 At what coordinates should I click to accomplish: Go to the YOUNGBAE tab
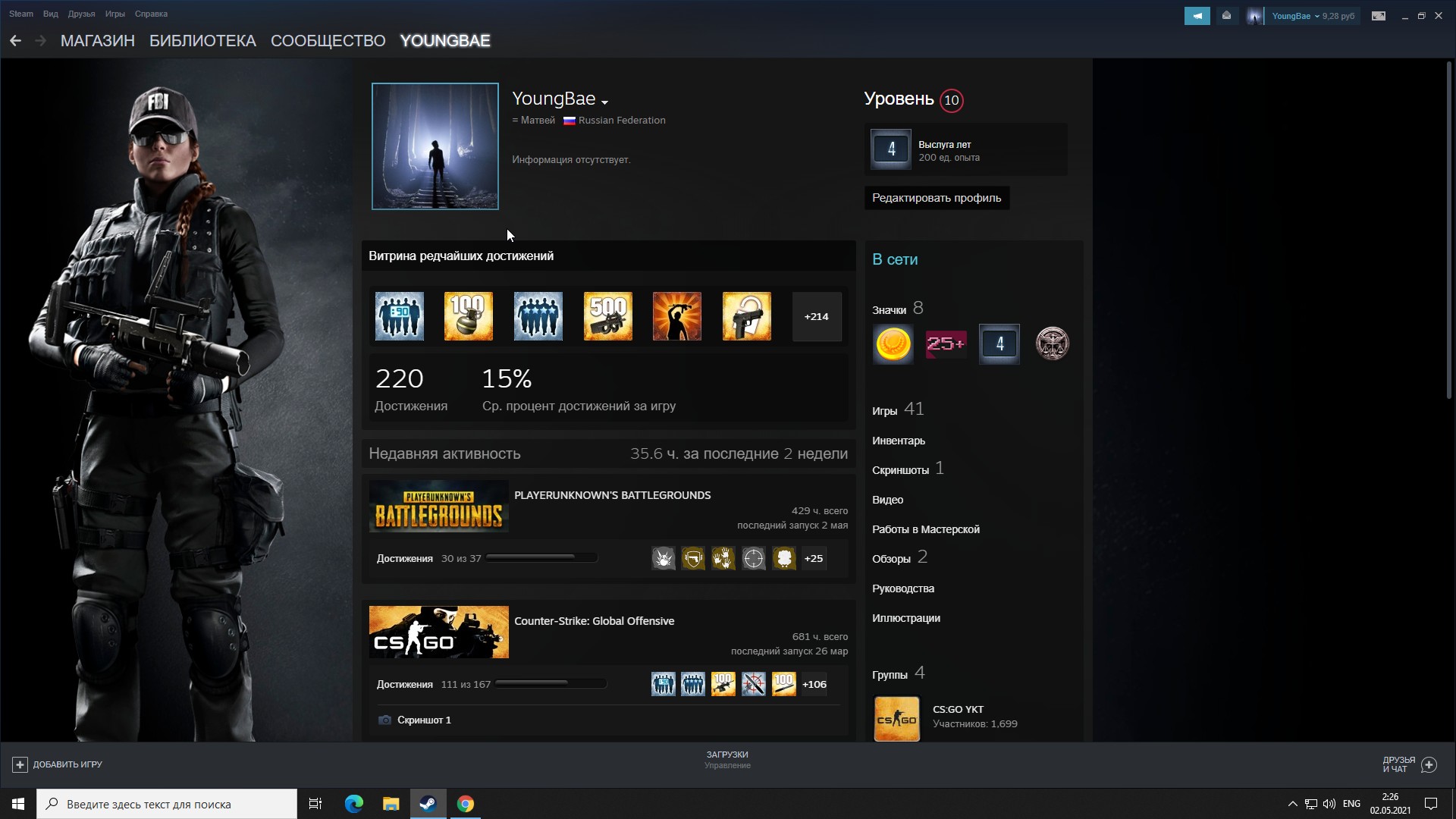coord(445,41)
